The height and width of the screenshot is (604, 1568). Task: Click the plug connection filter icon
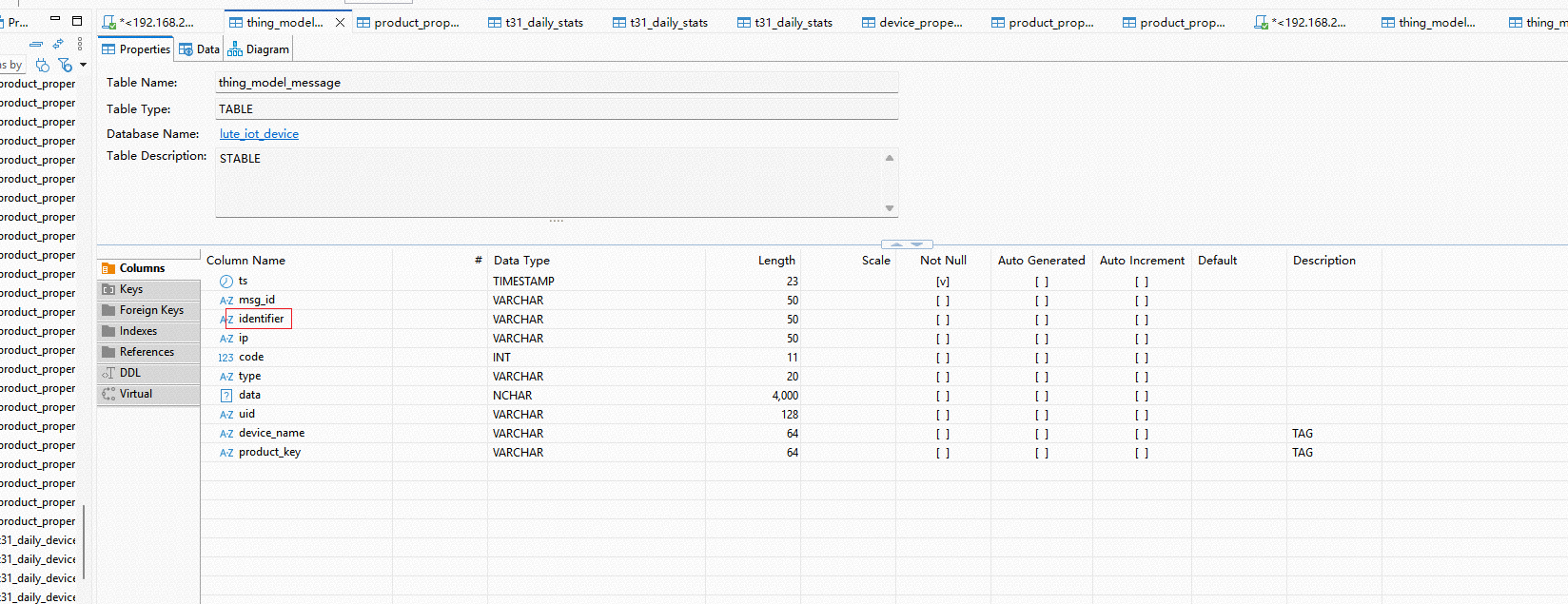coord(43,65)
